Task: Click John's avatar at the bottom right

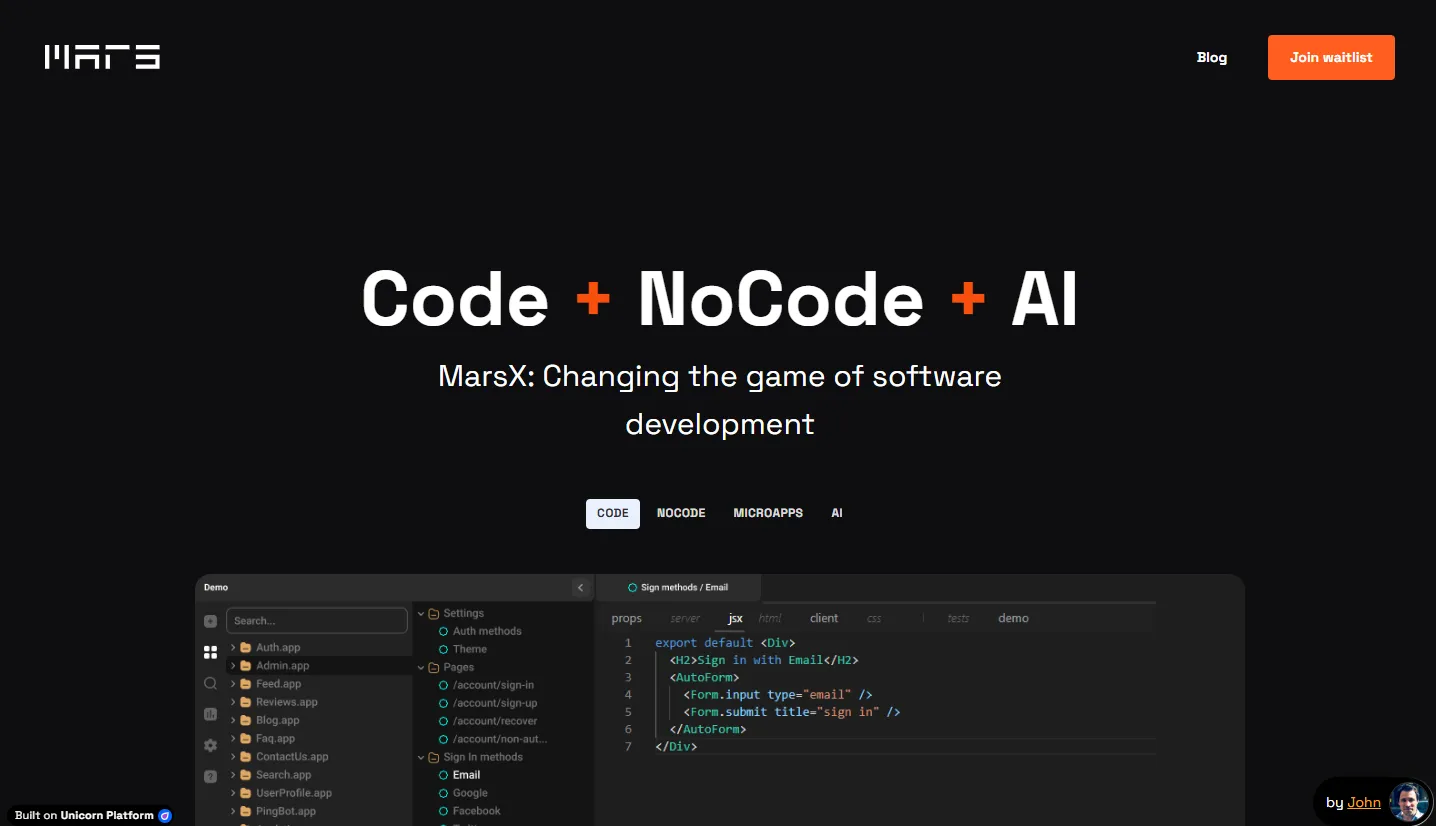Action: tap(1408, 801)
